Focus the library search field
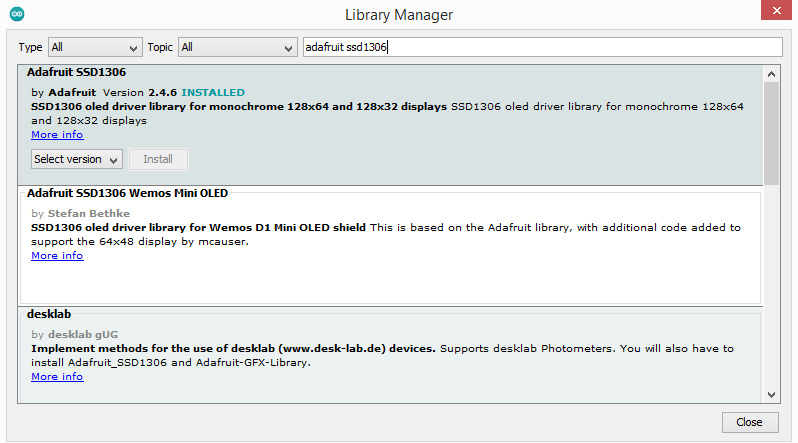The image size is (798, 443). pos(543,47)
